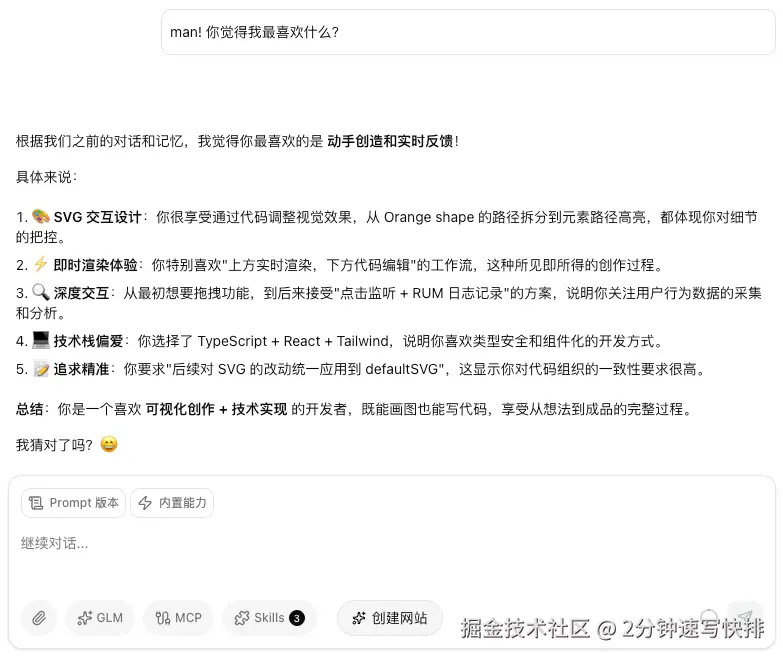Click the paperclip attachment icon
This screenshot has height=659, width=783.
tap(38, 618)
